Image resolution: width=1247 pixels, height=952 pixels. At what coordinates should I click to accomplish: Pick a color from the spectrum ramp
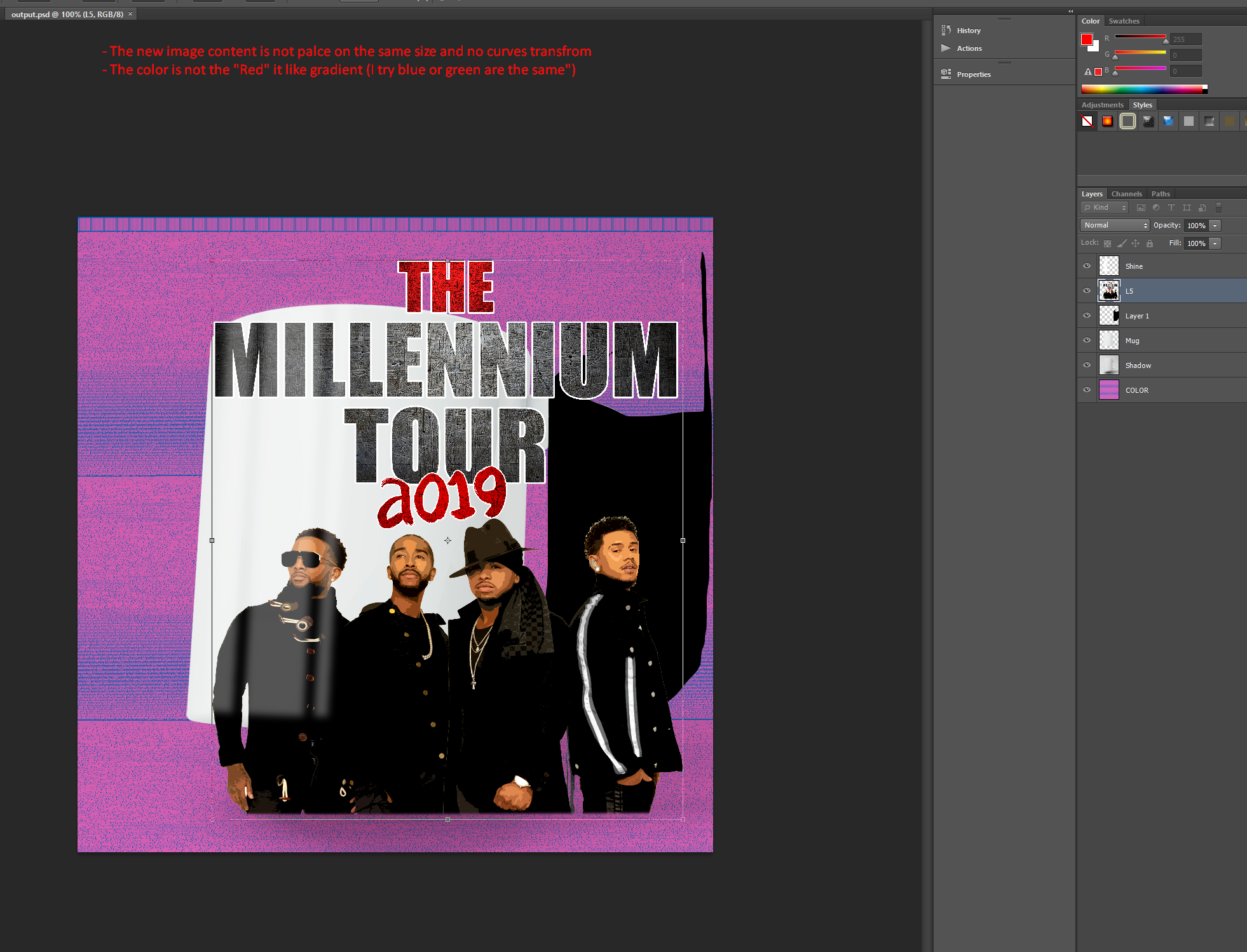(1144, 90)
